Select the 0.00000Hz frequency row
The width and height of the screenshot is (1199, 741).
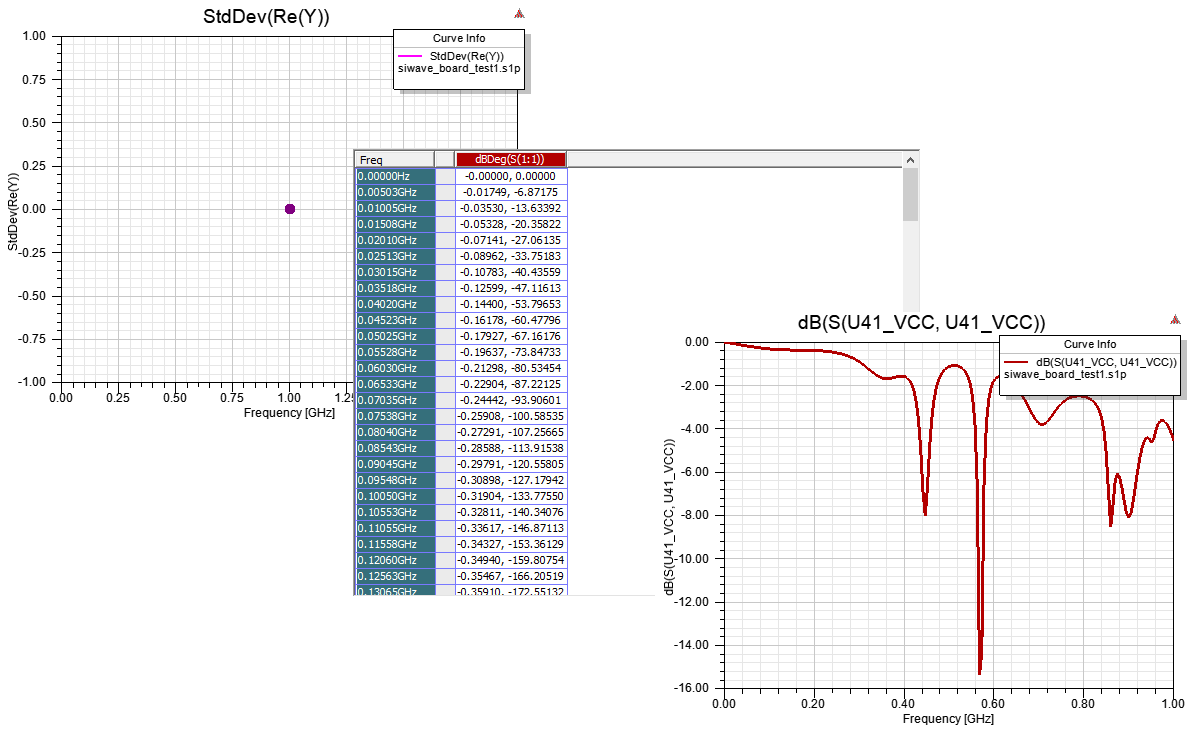coord(395,176)
